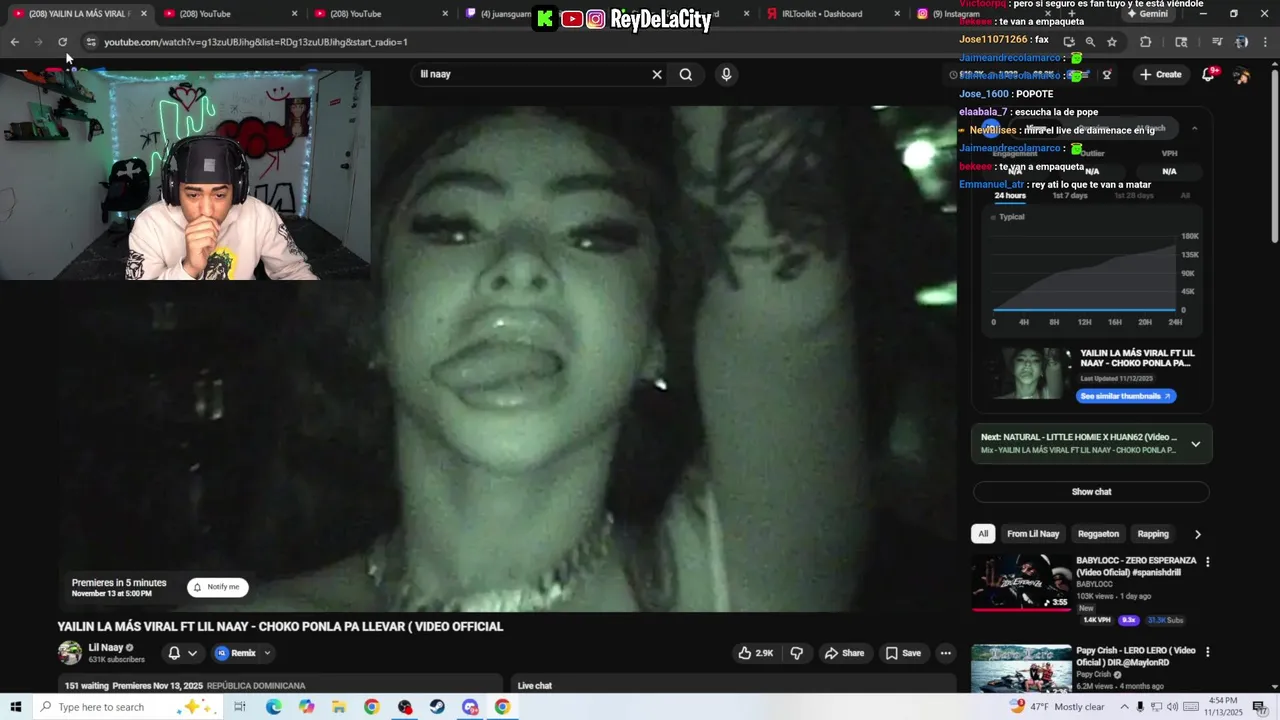Open YouTube notifications bell showing 9+

[1208, 75]
